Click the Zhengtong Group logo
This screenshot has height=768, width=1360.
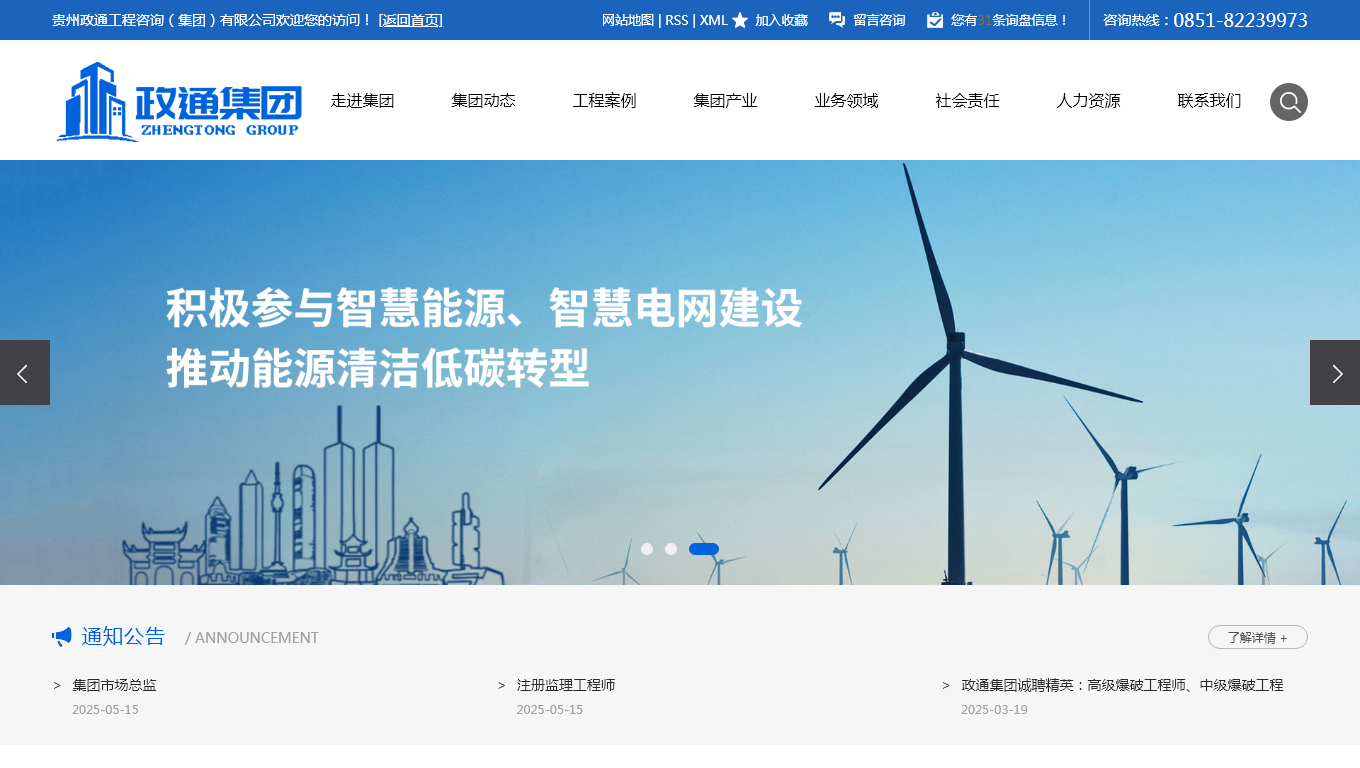tap(179, 101)
